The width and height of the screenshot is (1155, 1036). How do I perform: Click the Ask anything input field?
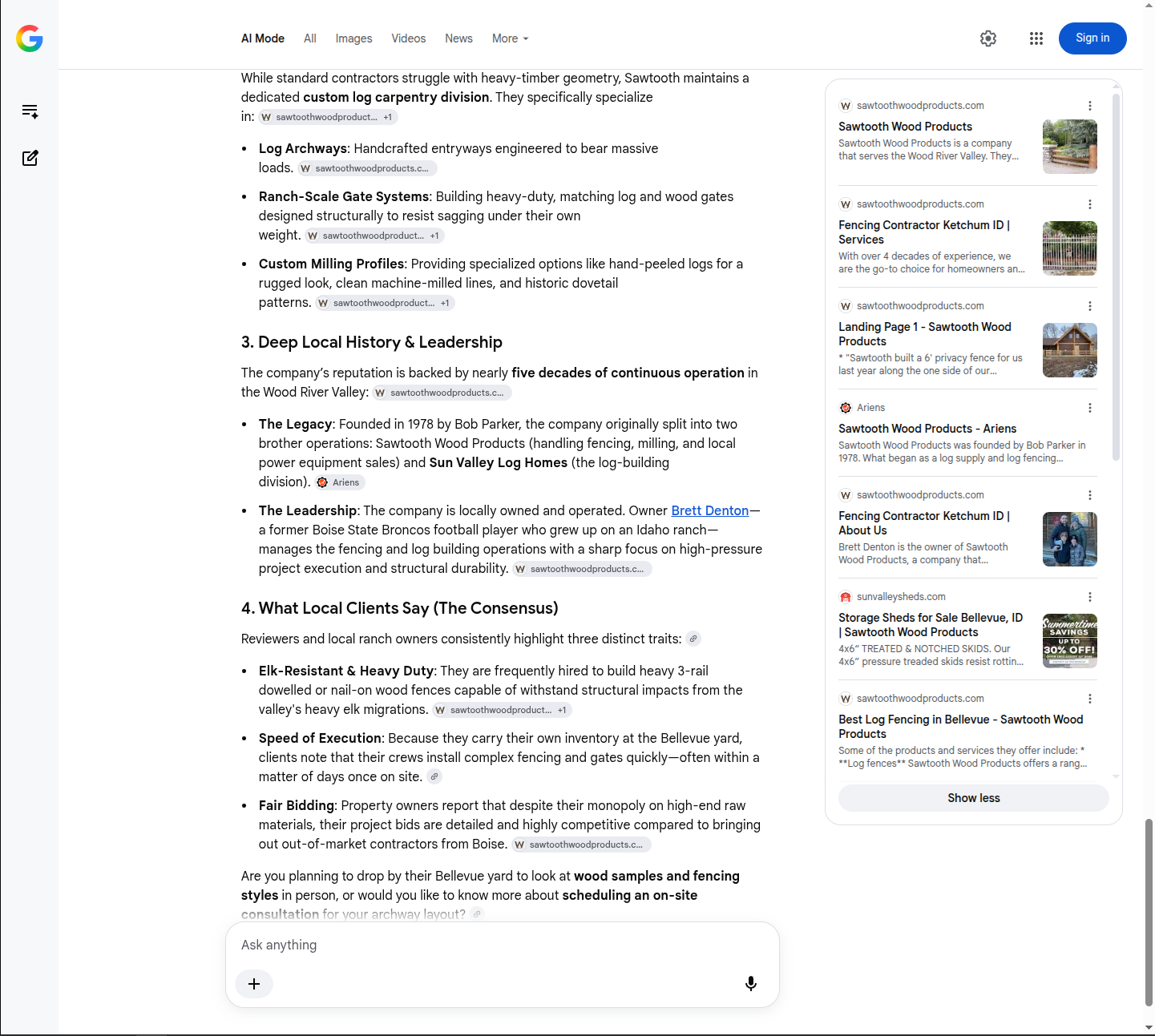503,945
